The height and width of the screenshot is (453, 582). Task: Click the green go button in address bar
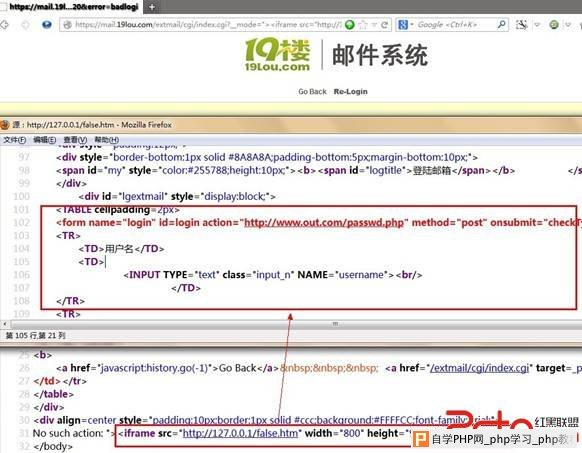(349, 25)
